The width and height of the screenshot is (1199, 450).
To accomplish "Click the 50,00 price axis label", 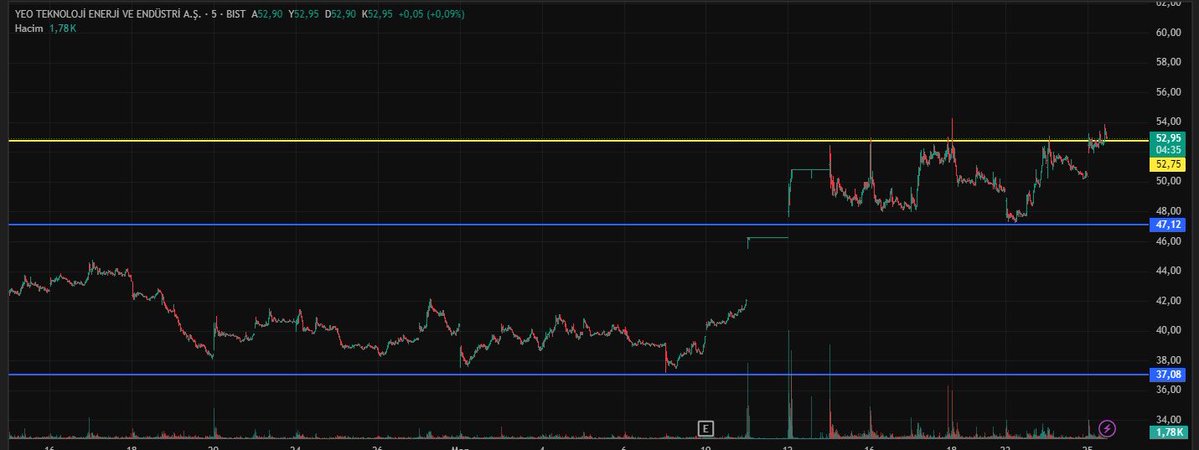I will tap(1167, 181).
